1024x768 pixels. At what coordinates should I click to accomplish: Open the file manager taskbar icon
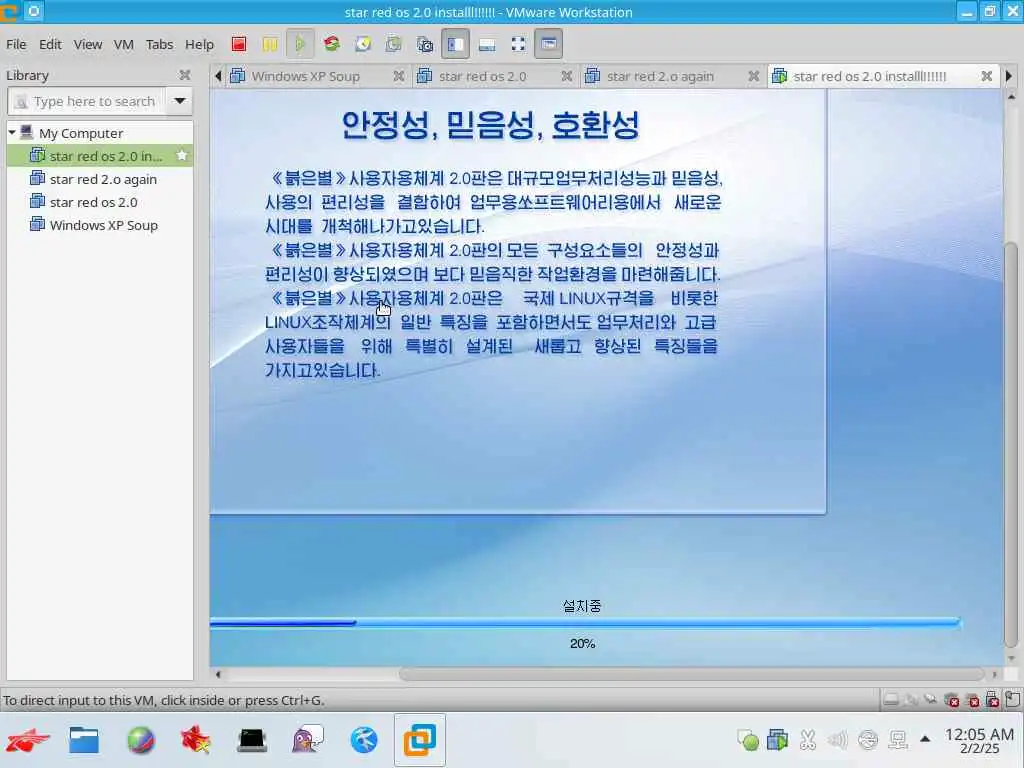point(84,740)
